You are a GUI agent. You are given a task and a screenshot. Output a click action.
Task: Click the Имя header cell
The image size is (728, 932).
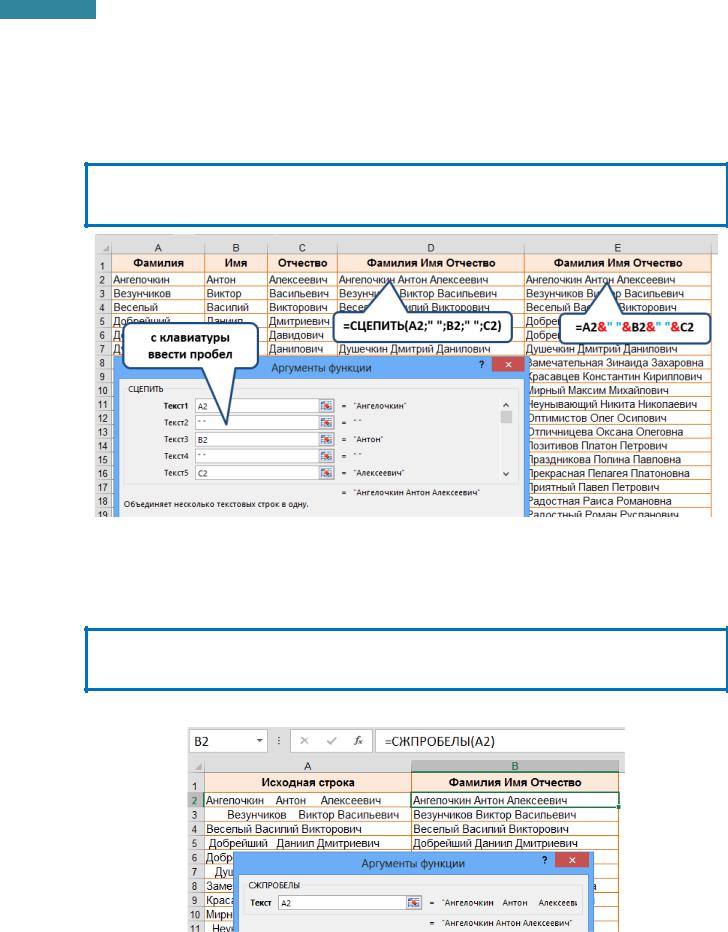click(x=236, y=263)
